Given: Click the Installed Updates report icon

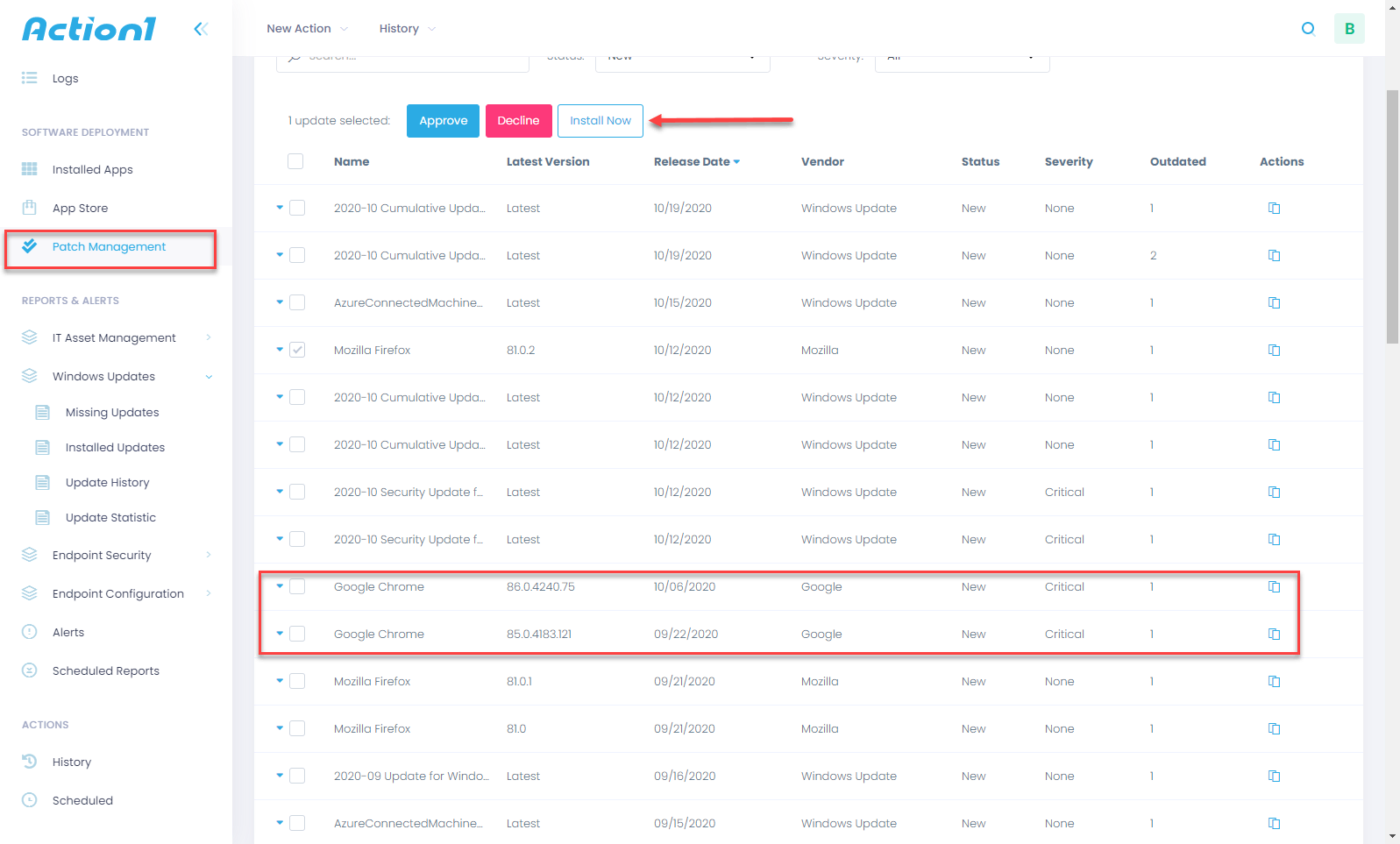Looking at the screenshot, I should point(42,447).
